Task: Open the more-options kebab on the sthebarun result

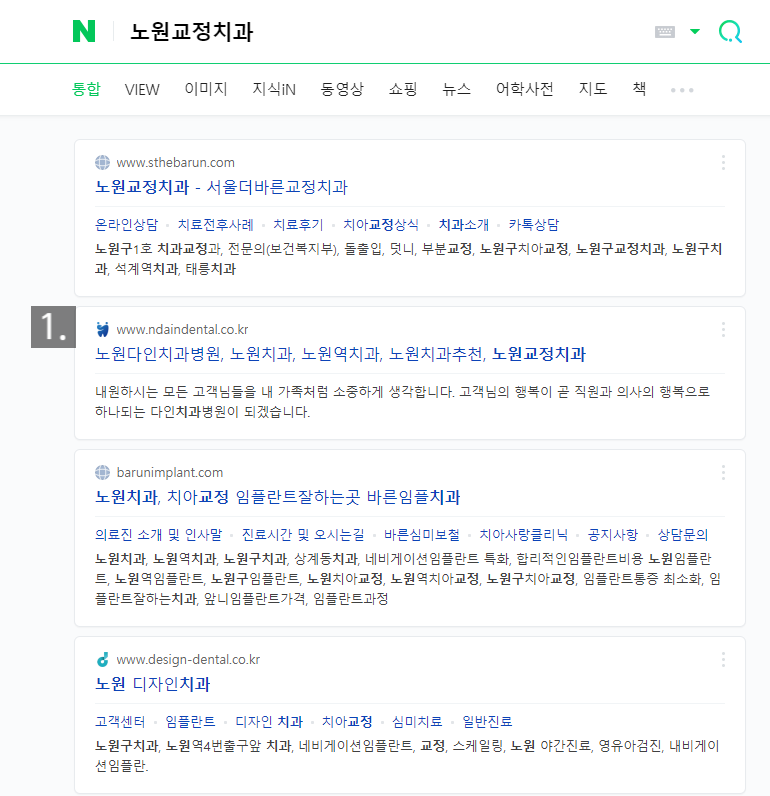Action: [723, 162]
